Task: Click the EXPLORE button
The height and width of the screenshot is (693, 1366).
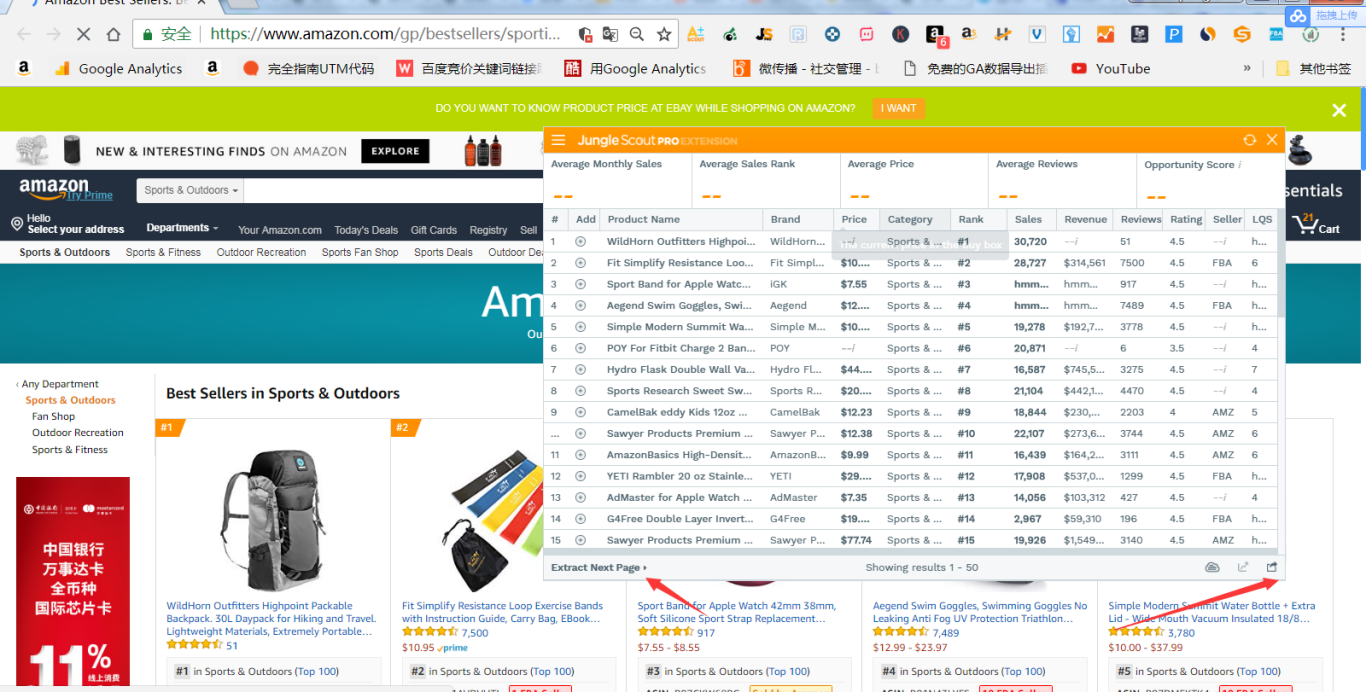Action: 395,151
